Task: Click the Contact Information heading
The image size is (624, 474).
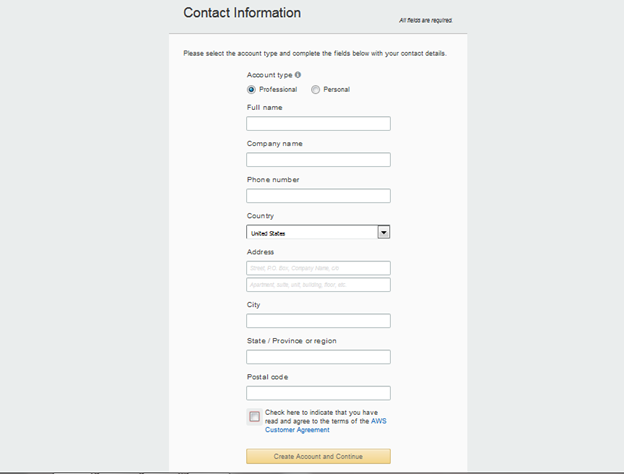Action: (x=242, y=13)
